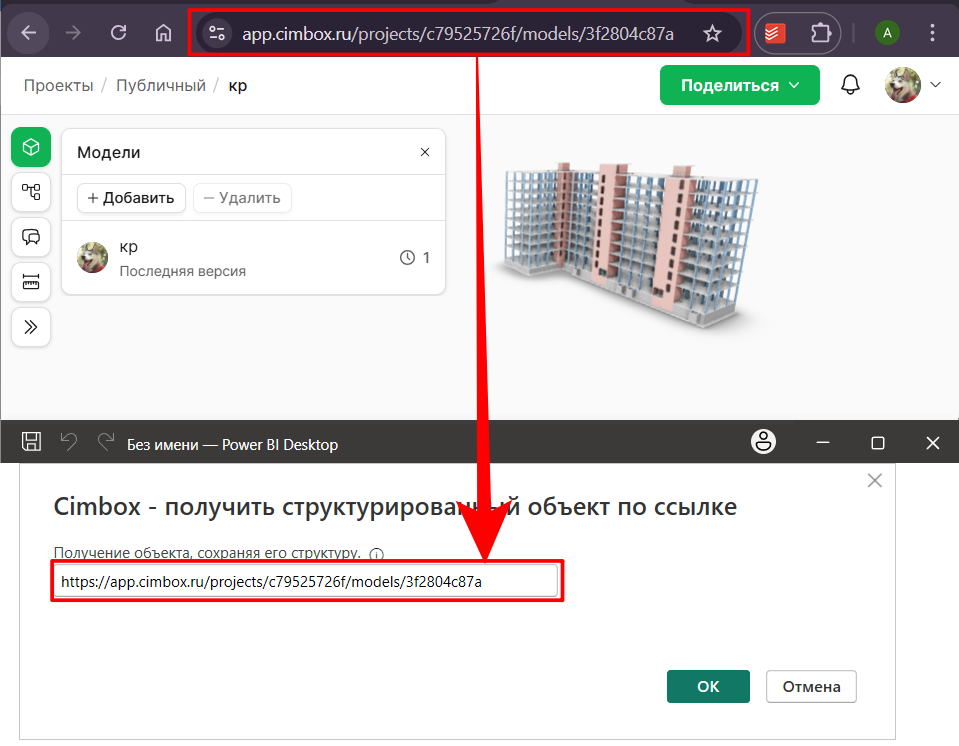Open the browser home page
The width and height of the screenshot is (959, 746).
(163, 33)
